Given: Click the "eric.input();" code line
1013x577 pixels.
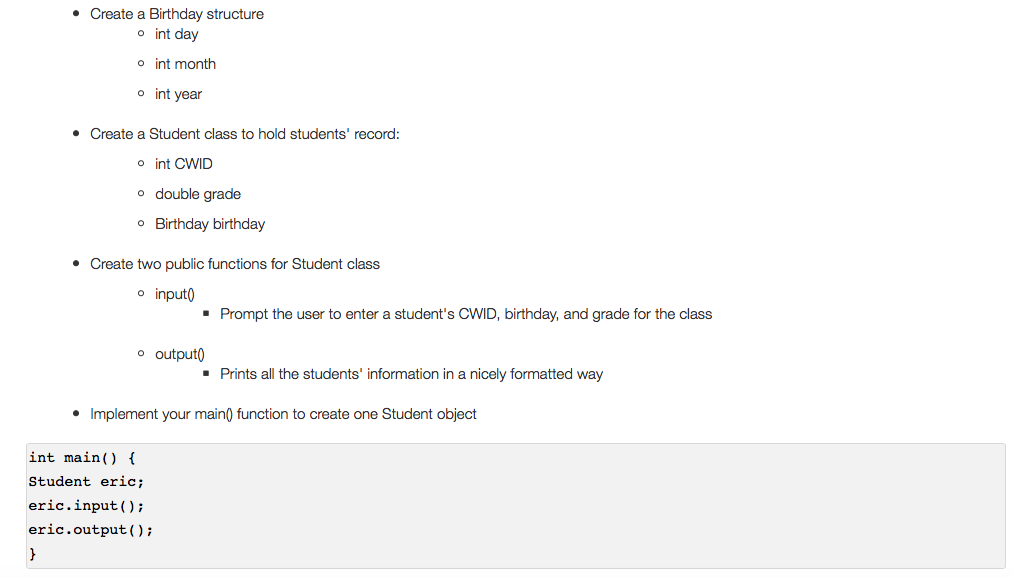Looking at the screenshot, I should point(86,506).
